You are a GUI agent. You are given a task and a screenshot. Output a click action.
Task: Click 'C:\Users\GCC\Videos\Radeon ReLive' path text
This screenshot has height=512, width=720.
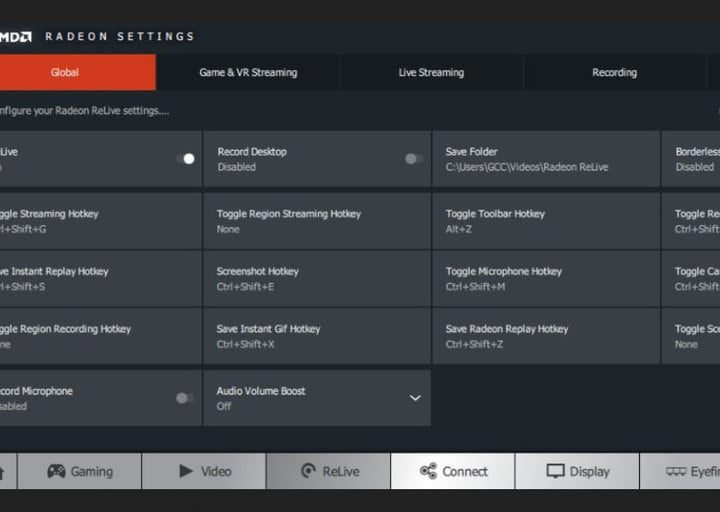[x=527, y=167]
